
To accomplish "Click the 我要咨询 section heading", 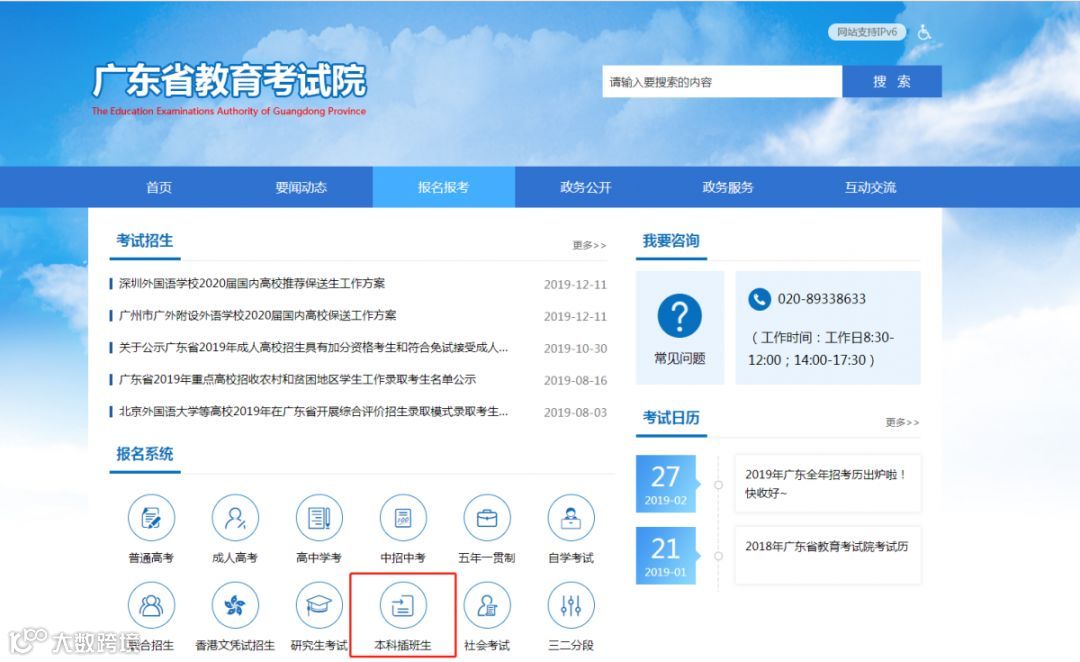I will (671, 240).
